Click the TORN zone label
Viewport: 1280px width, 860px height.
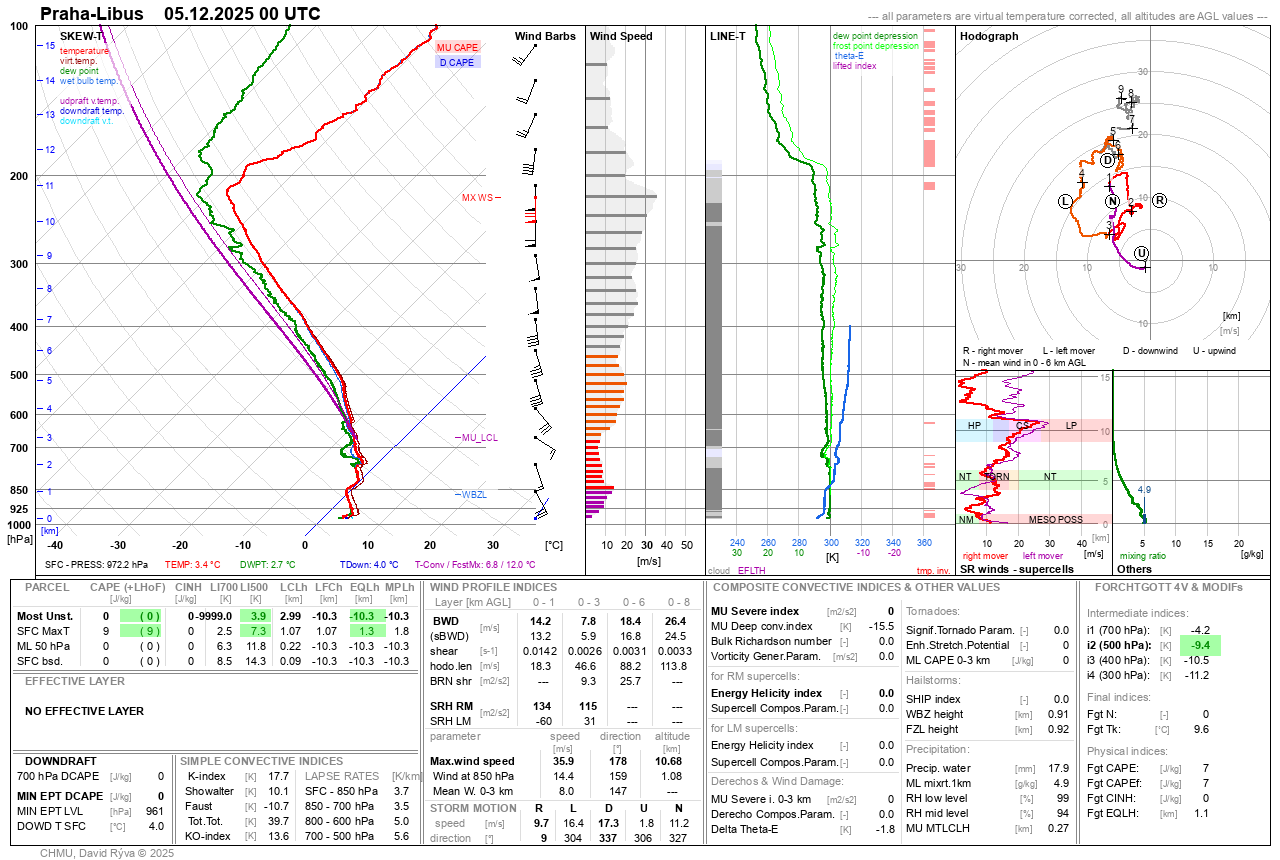click(998, 477)
